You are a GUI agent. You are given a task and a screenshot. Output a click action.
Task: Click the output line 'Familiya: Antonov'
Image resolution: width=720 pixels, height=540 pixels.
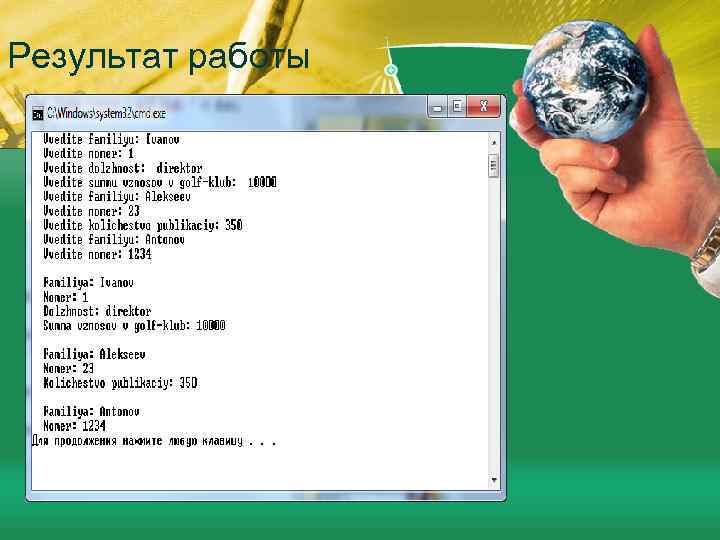point(91,411)
